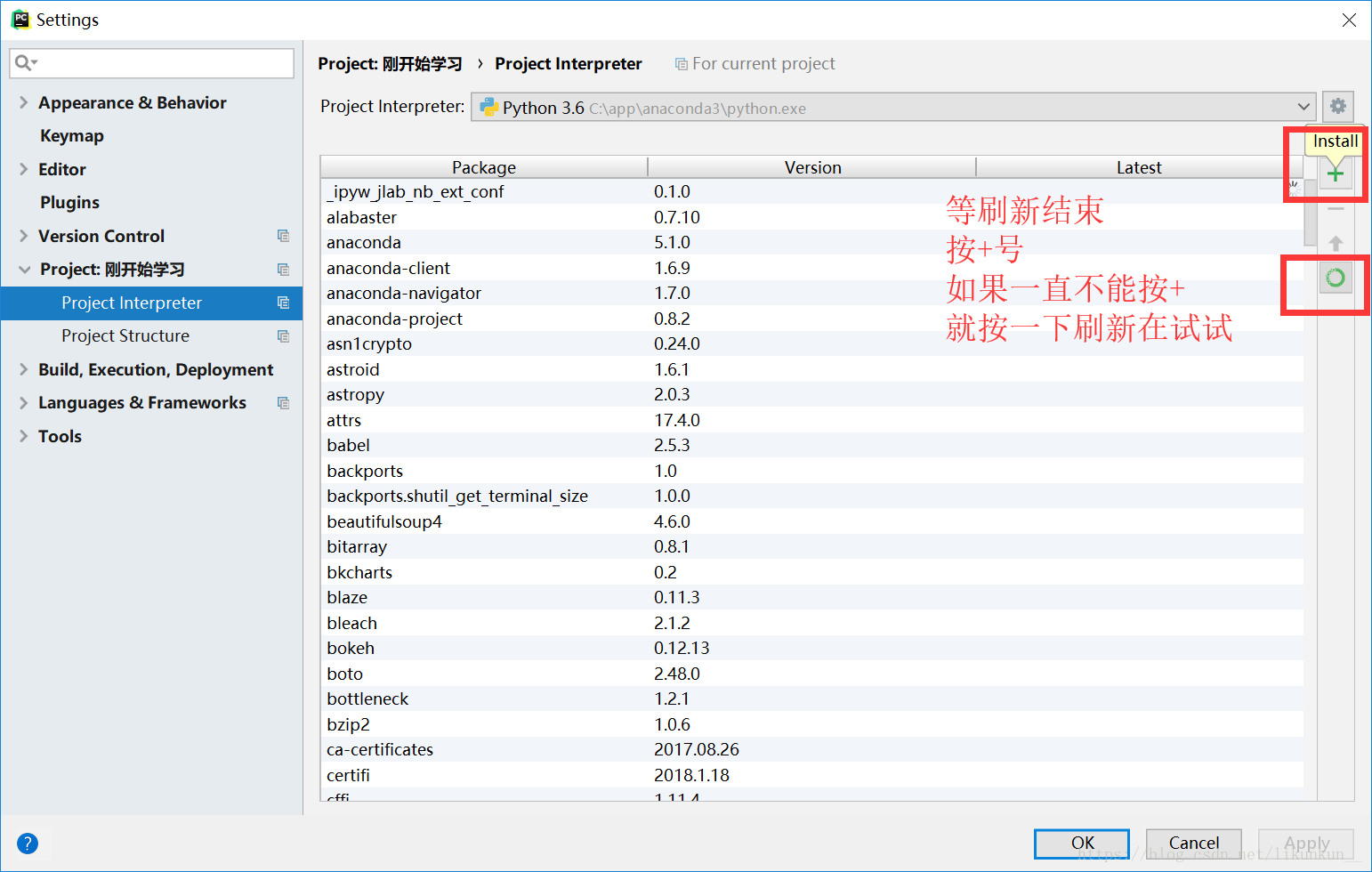Image resolution: width=1372 pixels, height=872 pixels.
Task: Expand Build, Execution, Deployment section
Action: tap(24, 369)
